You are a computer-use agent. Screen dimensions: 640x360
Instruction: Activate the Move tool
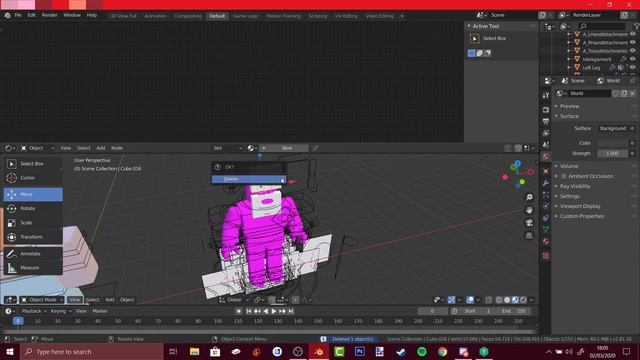tap(33, 194)
